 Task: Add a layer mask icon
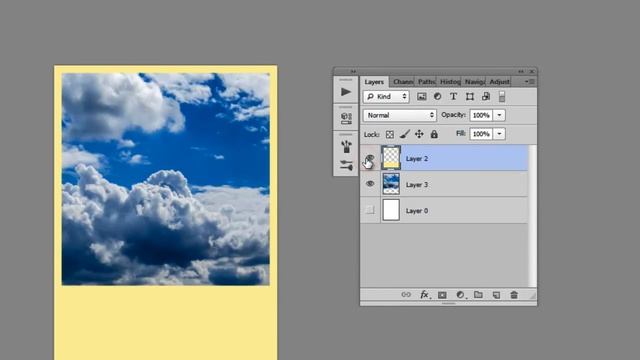(x=442, y=295)
